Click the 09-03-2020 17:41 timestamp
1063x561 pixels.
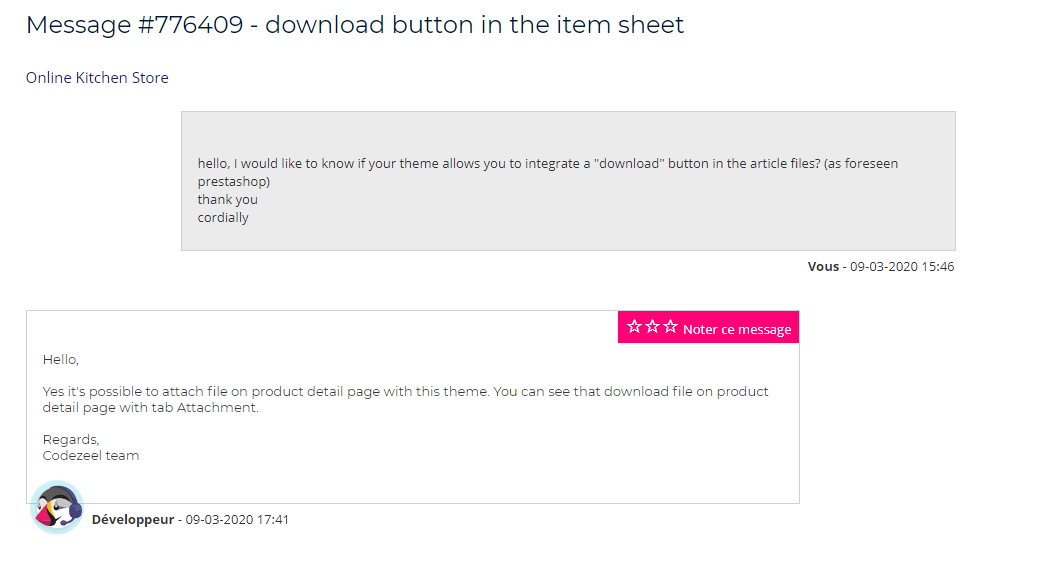237,520
